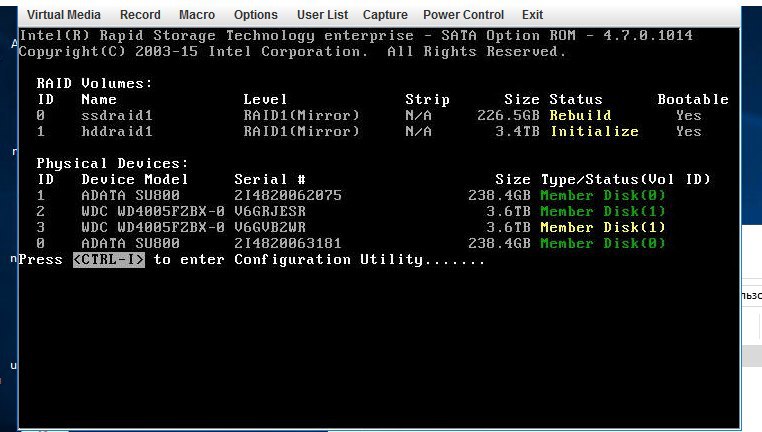Open the Macro menu
762x432 pixels.
[x=197, y=15]
